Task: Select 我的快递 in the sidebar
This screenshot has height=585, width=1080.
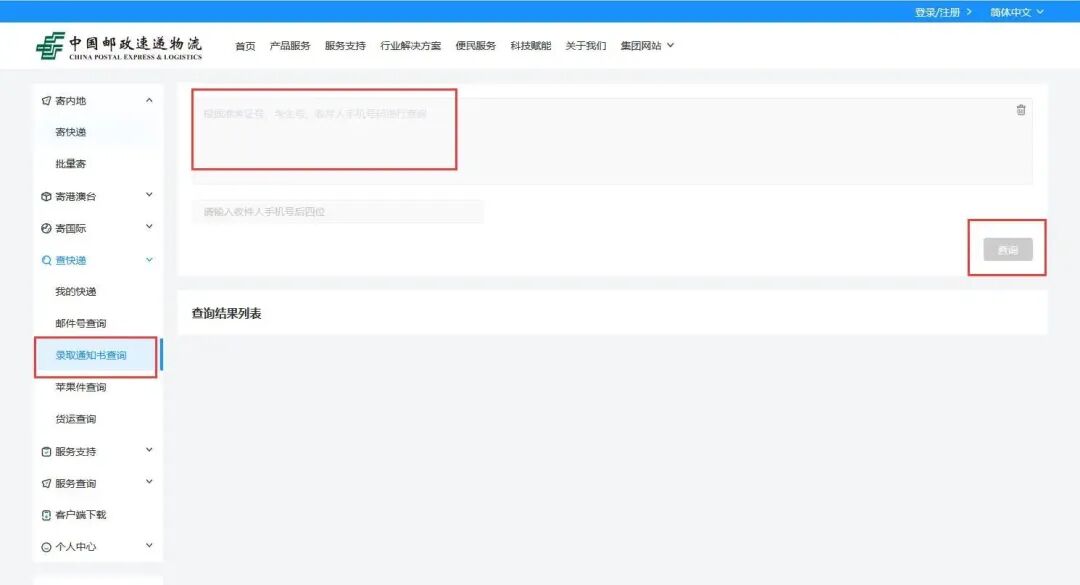Action: 76,291
